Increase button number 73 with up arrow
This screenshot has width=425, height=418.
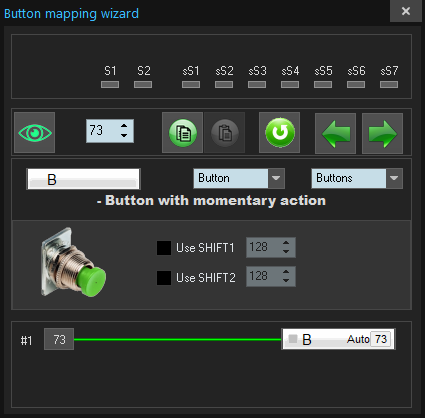click(x=124, y=126)
